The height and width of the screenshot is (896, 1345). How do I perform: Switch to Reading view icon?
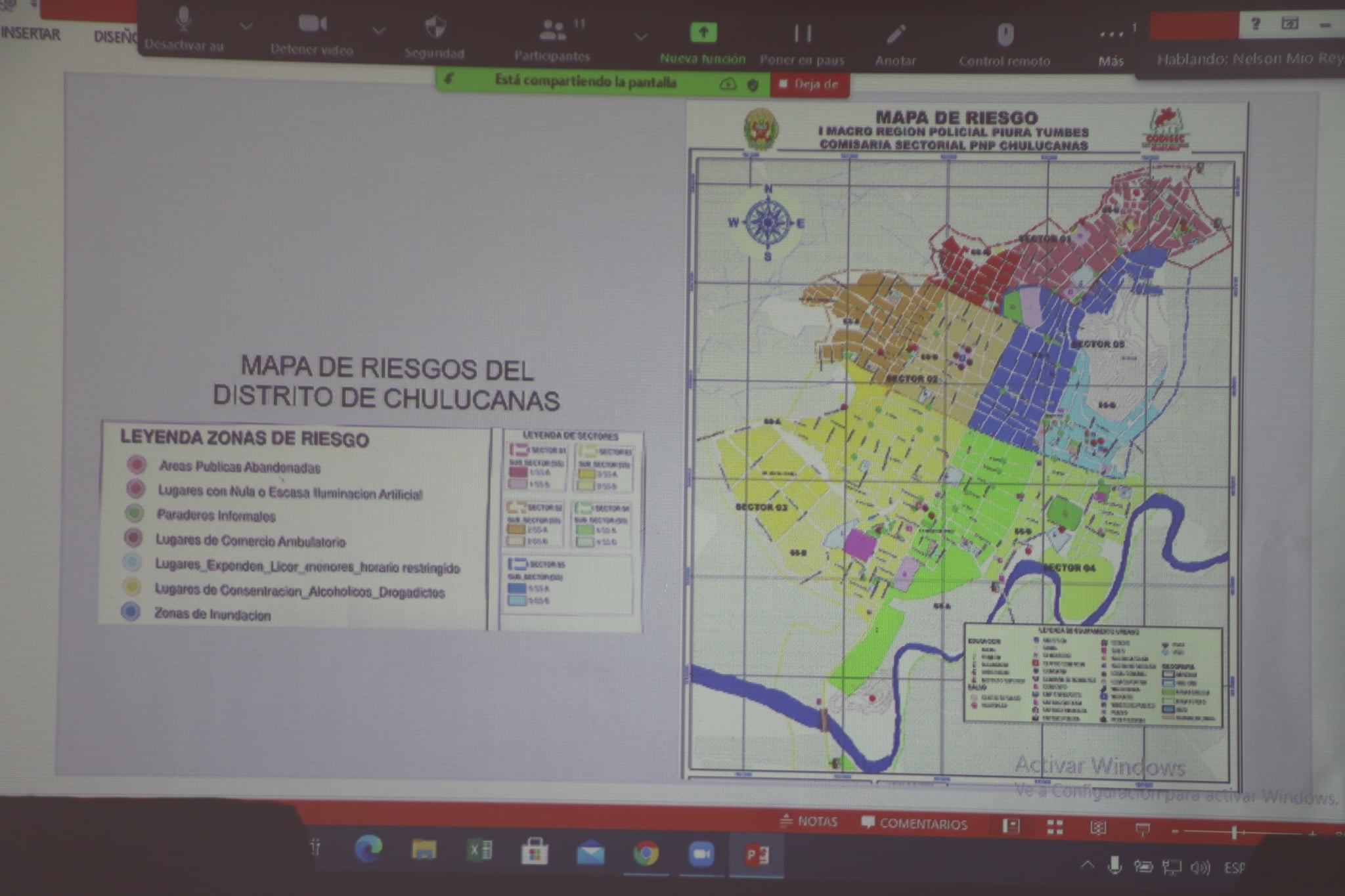coord(1098,828)
